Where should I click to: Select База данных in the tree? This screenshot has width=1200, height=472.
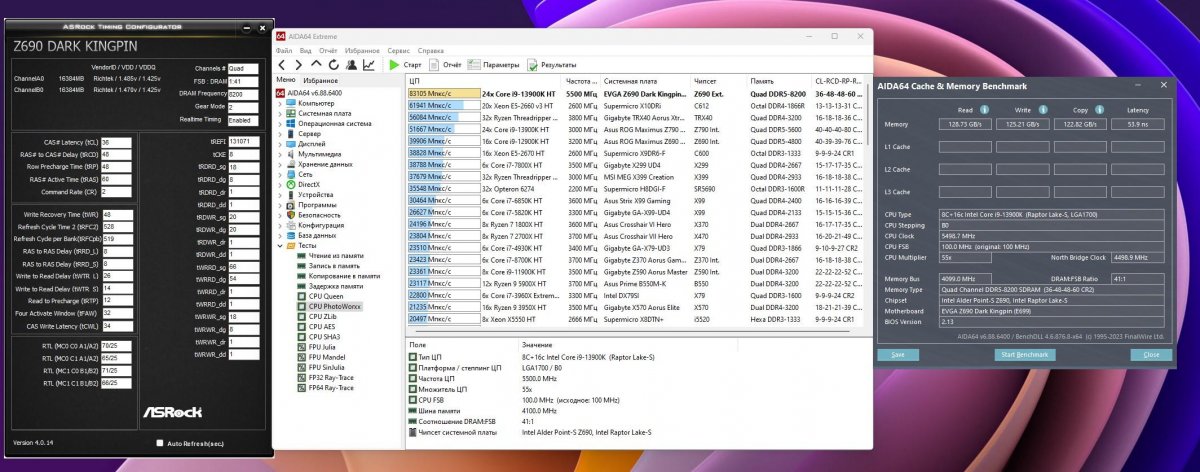(311, 235)
